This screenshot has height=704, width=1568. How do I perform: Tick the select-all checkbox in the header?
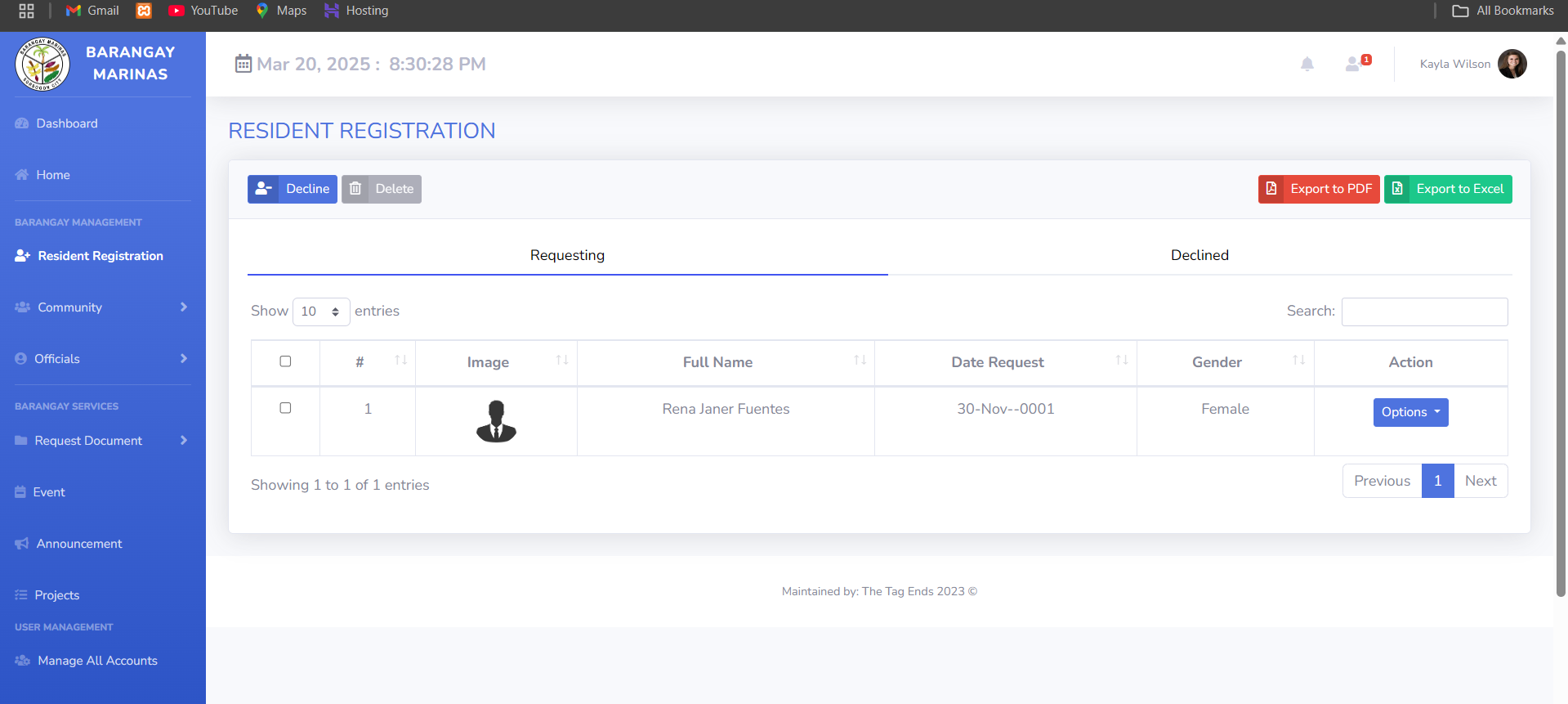pos(285,361)
